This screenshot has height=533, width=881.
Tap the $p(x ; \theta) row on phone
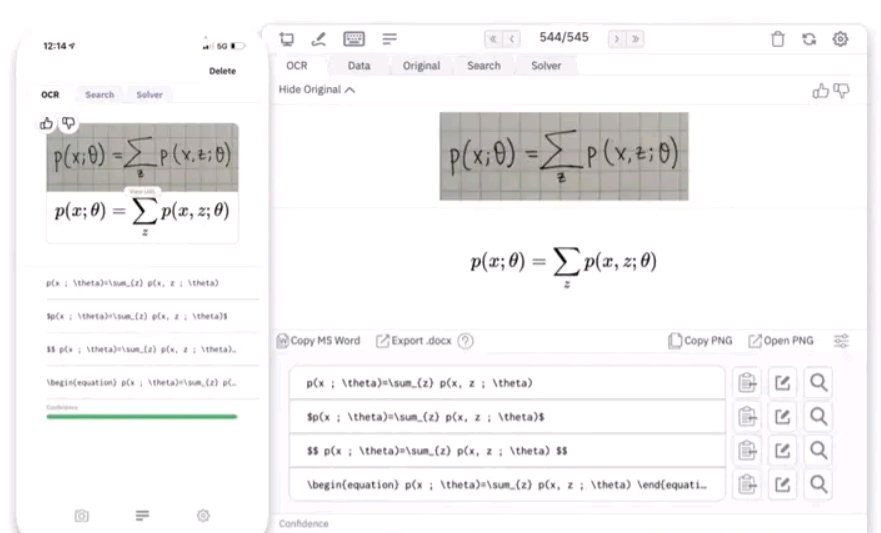tap(153, 316)
